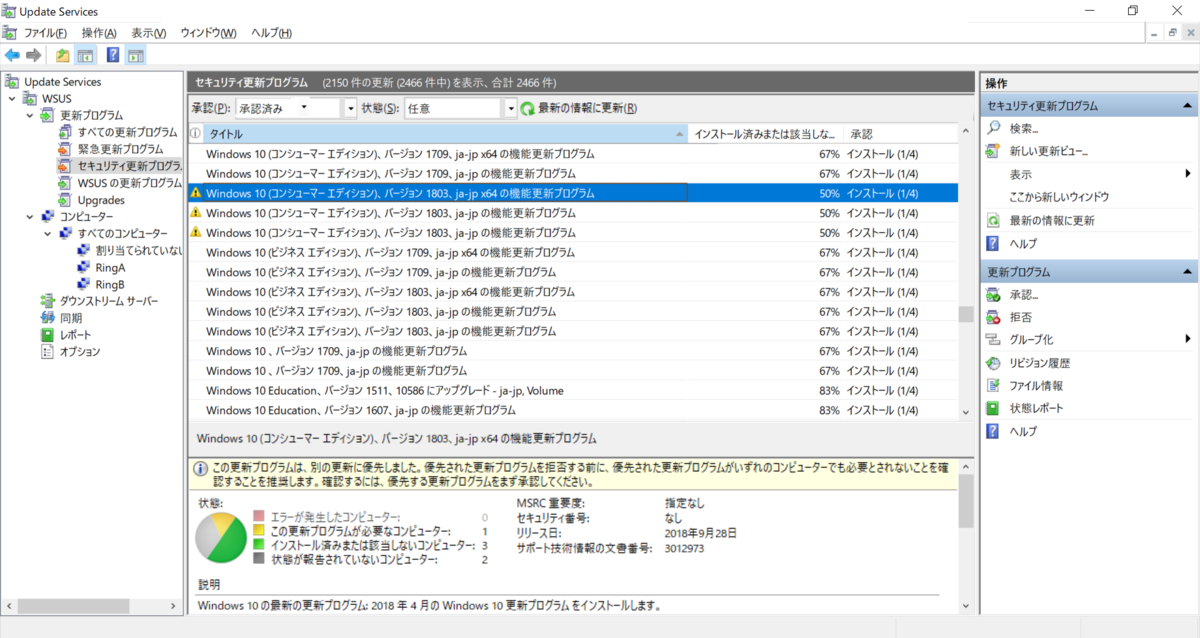
Task: Click the レポート icon in tree
Action: click(x=48, y=335)
